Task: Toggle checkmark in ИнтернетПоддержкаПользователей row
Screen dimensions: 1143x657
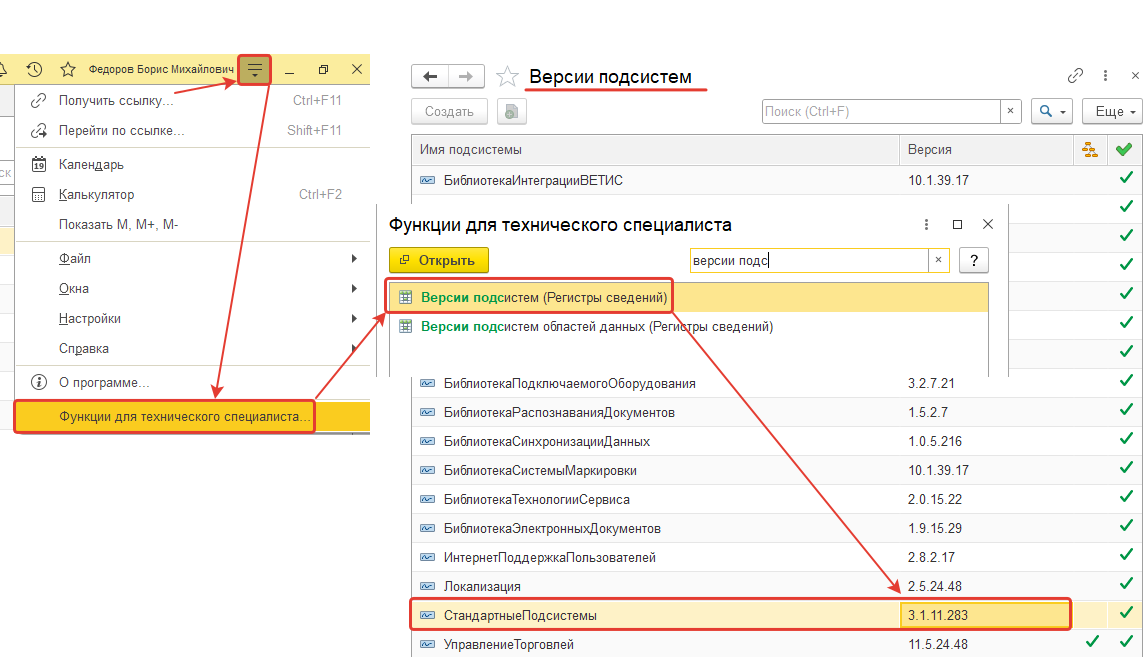Action: point(1126,555)
